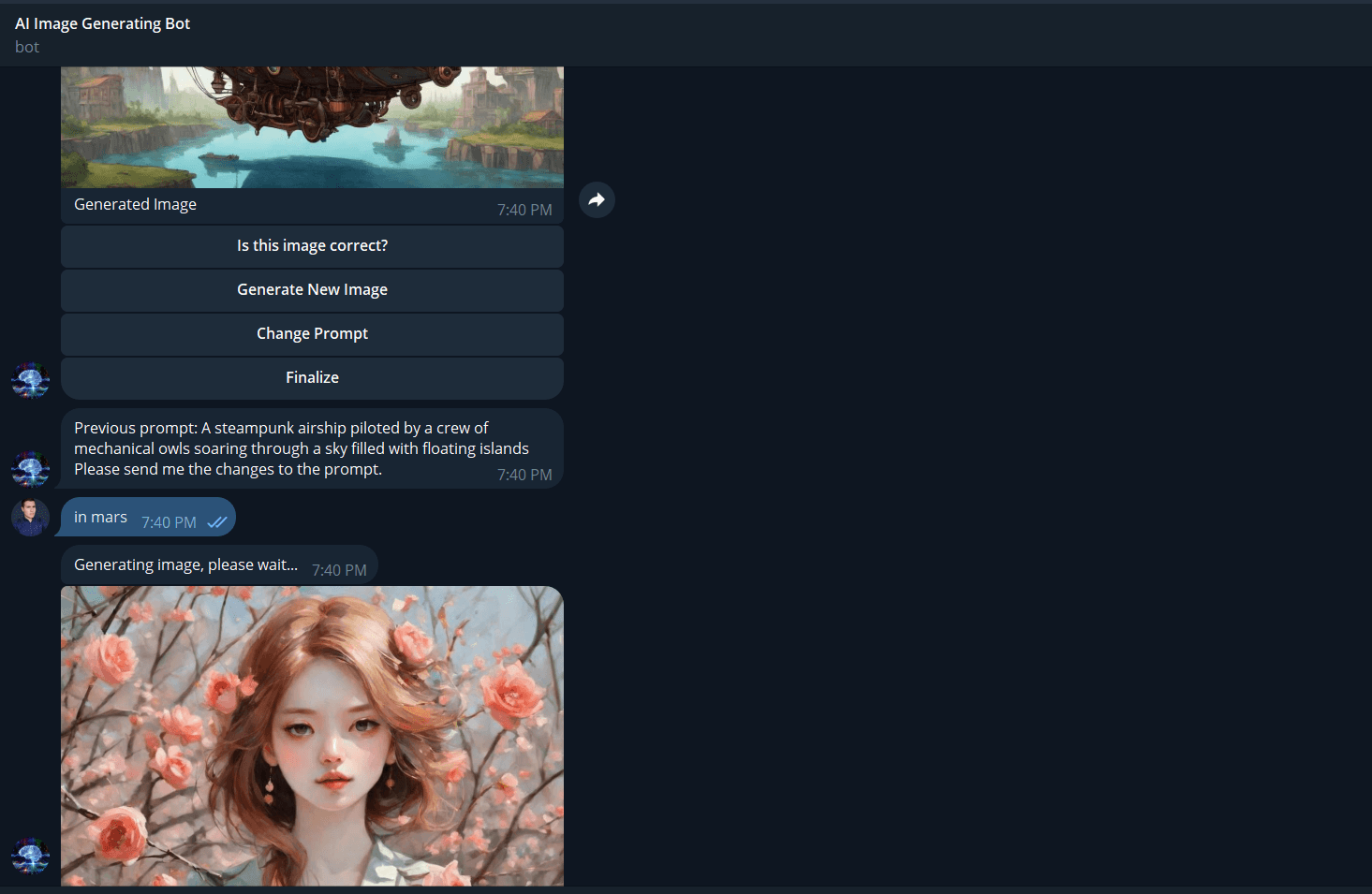Click the 'in mars' message bubble
The image size is (1372, 894).
[148, 517]
